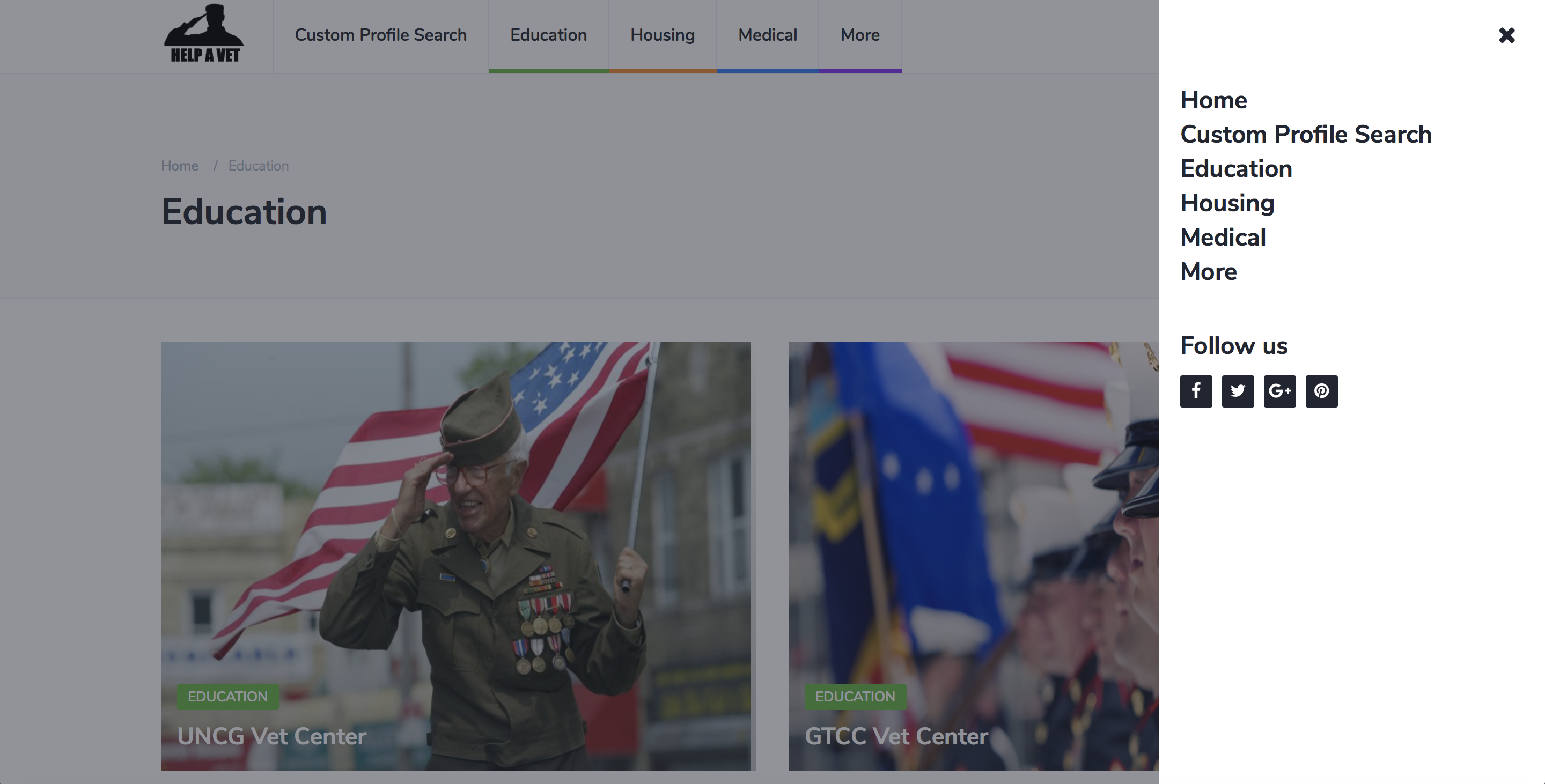Viewport: 1545px width, 784px height.
Task: Click More in the side panel
Action: coord(1208,272)
